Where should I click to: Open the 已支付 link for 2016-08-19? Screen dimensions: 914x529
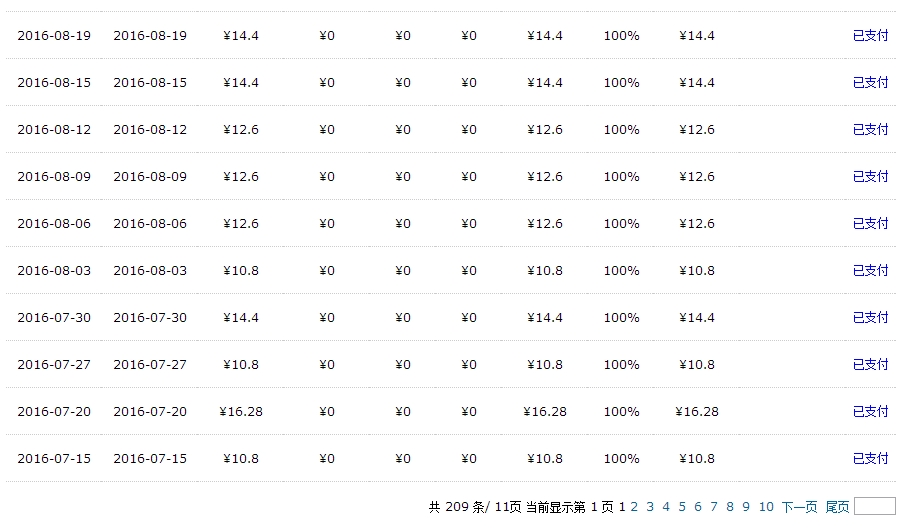[870, 36]
